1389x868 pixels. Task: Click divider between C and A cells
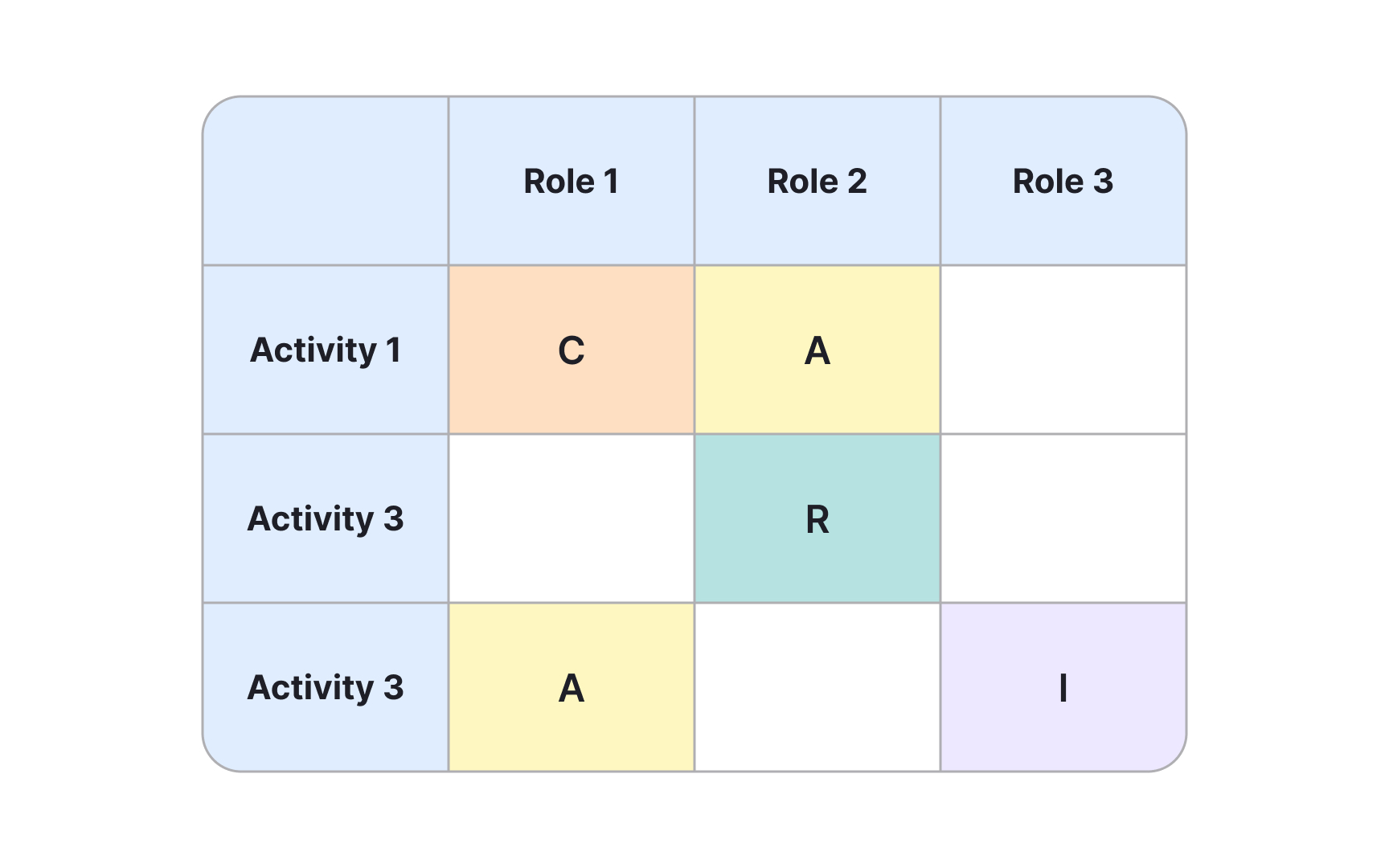694,350
